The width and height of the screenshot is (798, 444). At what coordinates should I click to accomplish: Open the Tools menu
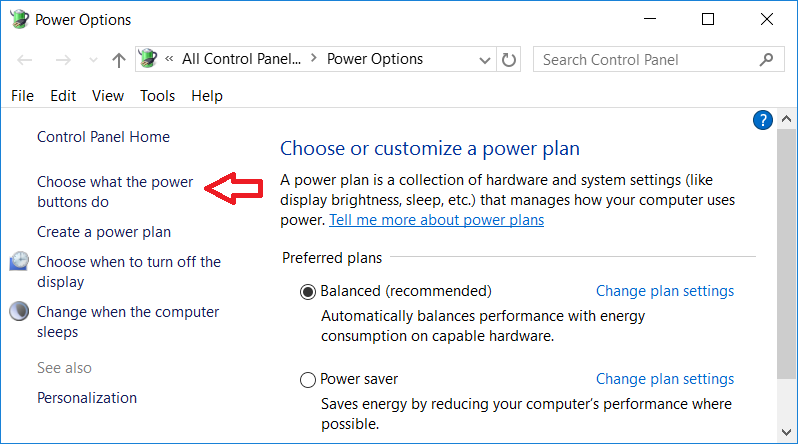coord(157,96)
